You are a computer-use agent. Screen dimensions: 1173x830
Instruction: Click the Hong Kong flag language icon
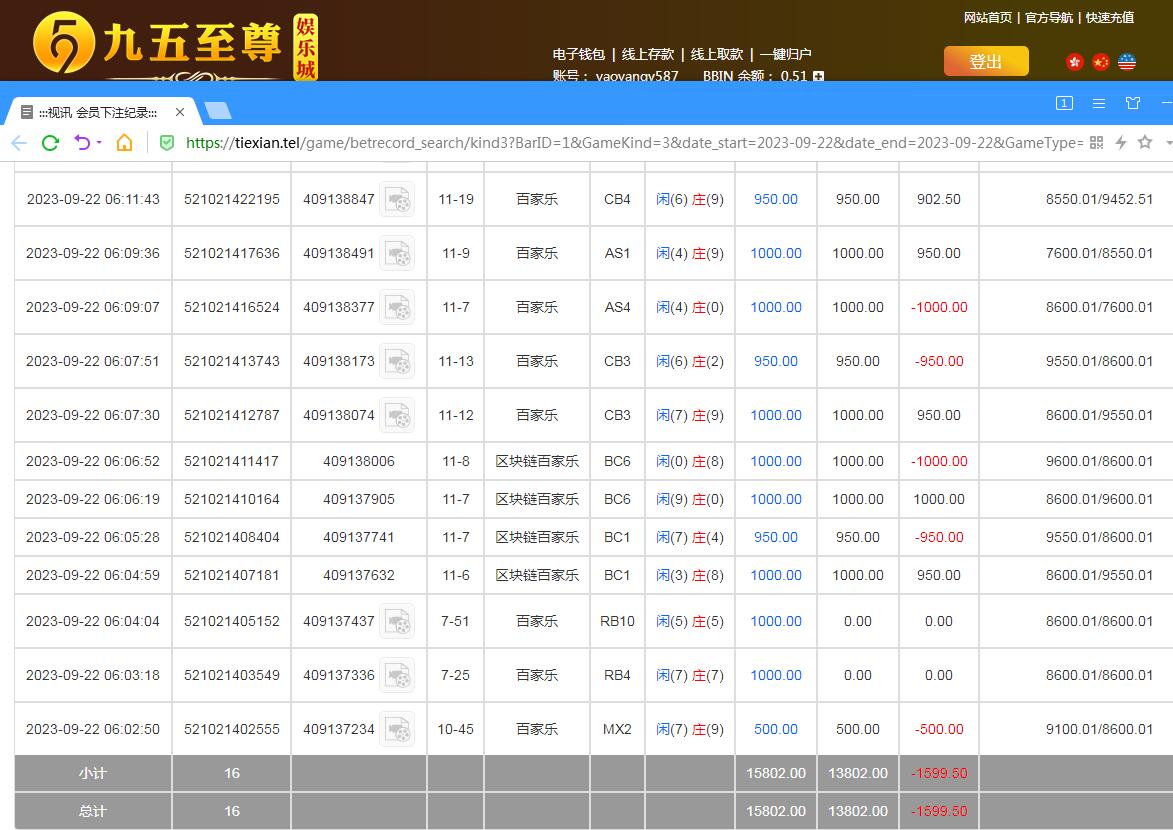click(1075, 62)
